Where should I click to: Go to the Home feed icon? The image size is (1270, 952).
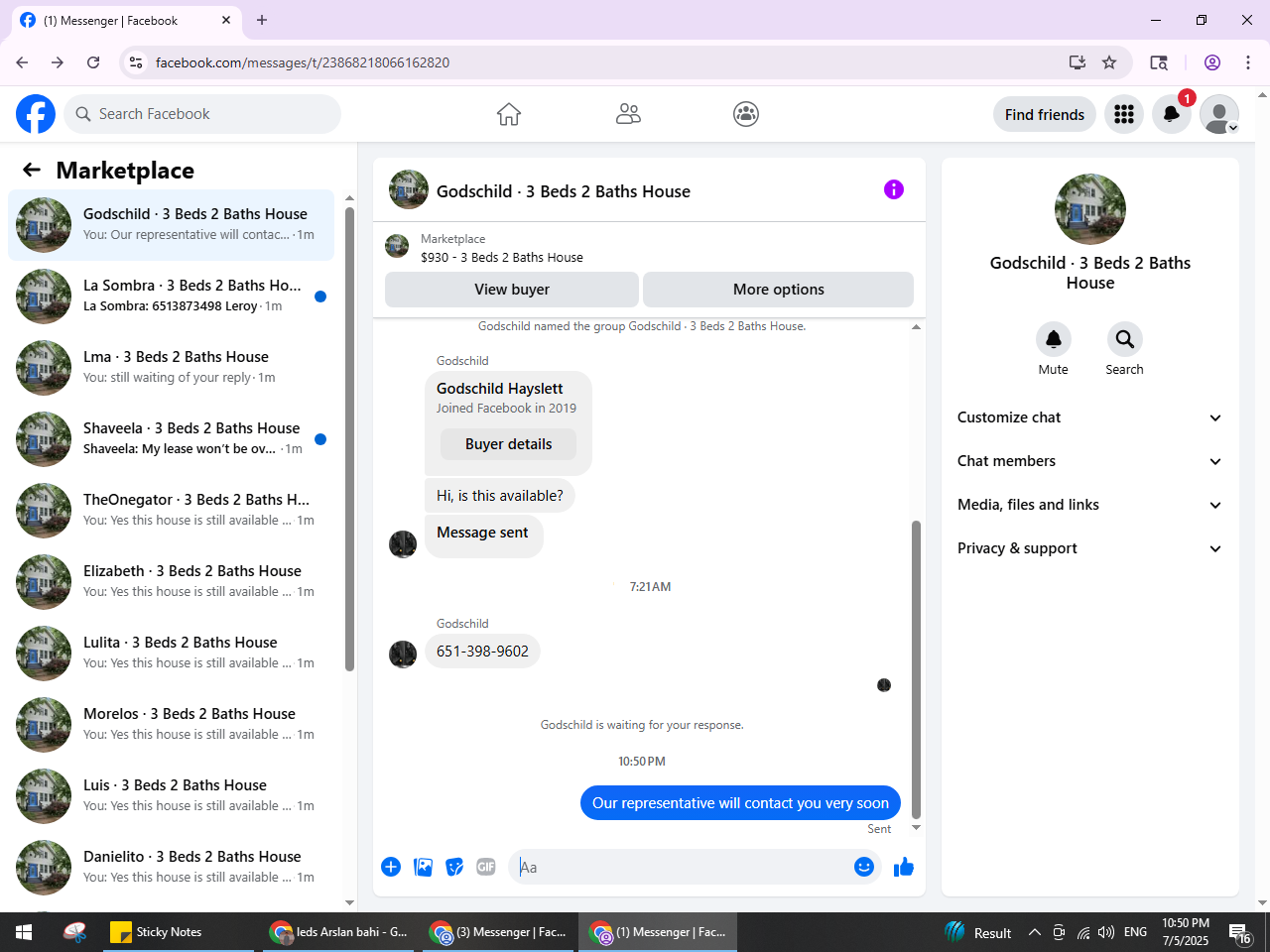(x=509, y=114)
